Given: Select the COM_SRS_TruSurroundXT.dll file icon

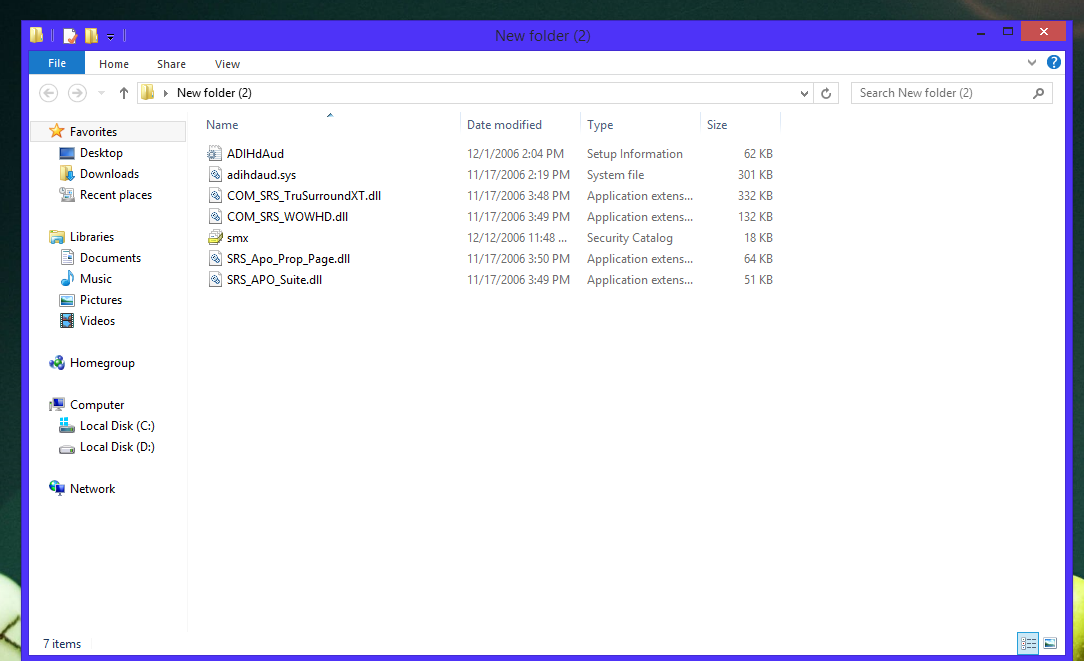Looking at the screenshot, I should [215, 196].
